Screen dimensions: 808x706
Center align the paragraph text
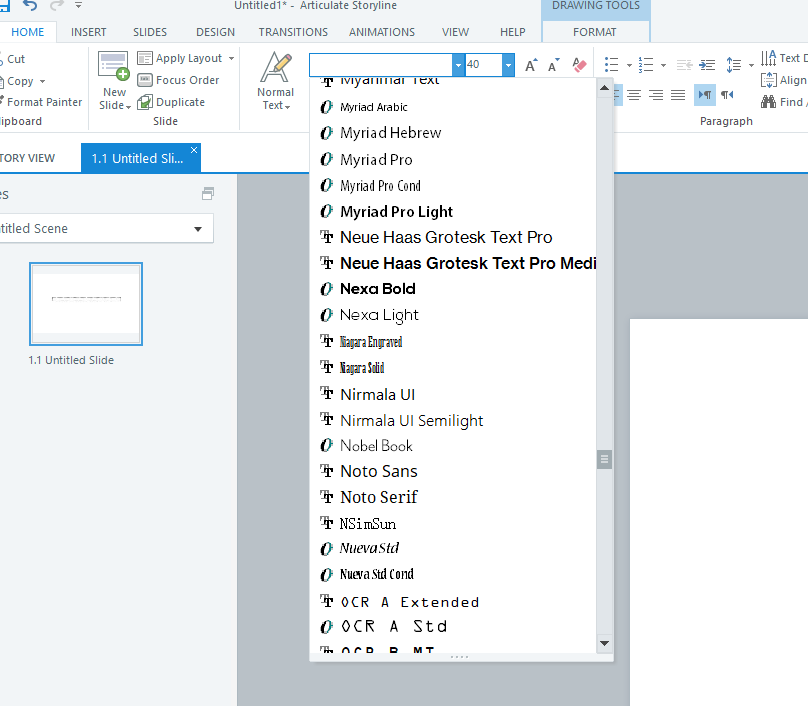(x=634, y=95)
